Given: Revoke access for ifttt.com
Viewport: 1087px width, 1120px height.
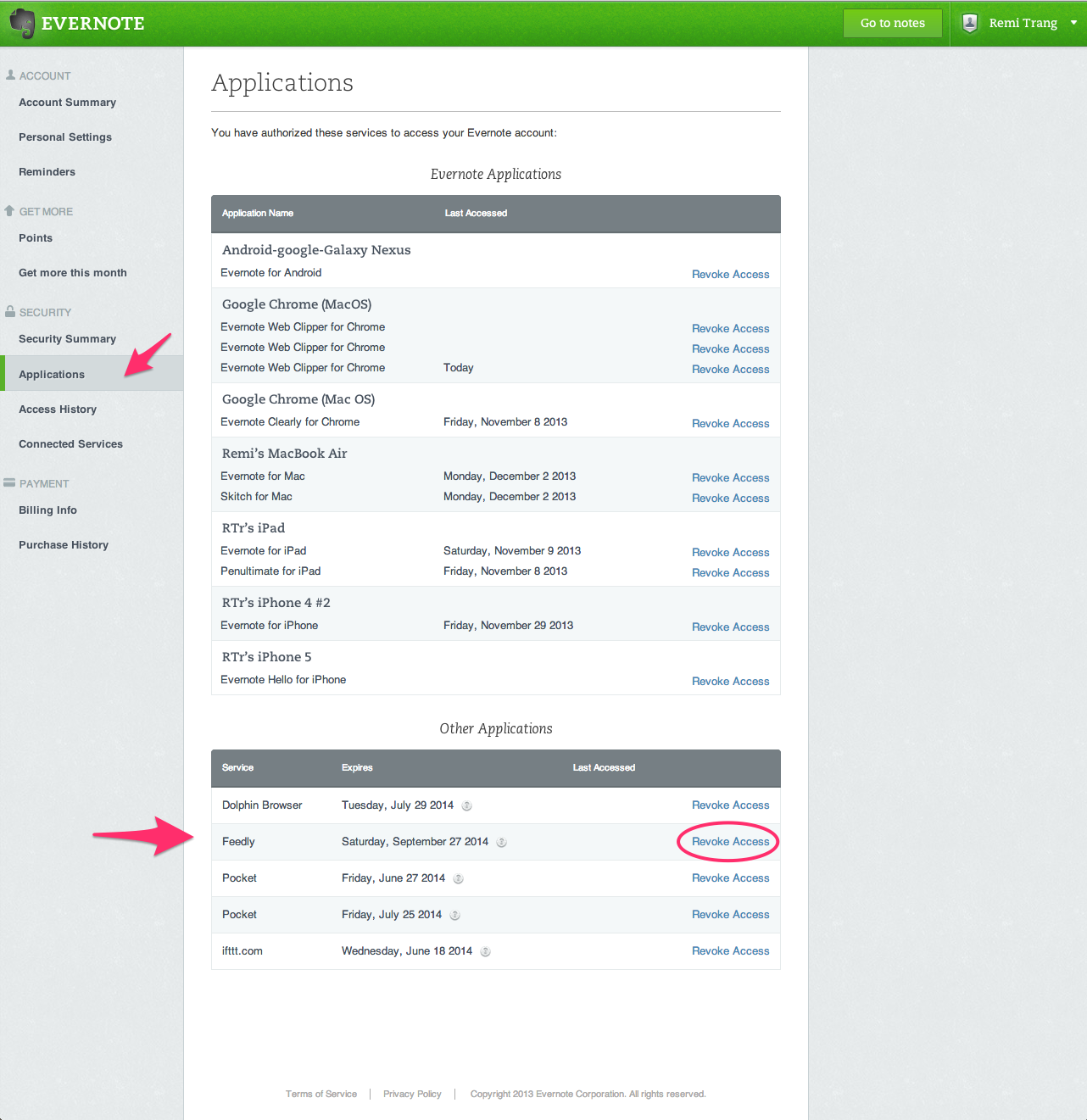Looking at the screenshot, I should 730,951.
